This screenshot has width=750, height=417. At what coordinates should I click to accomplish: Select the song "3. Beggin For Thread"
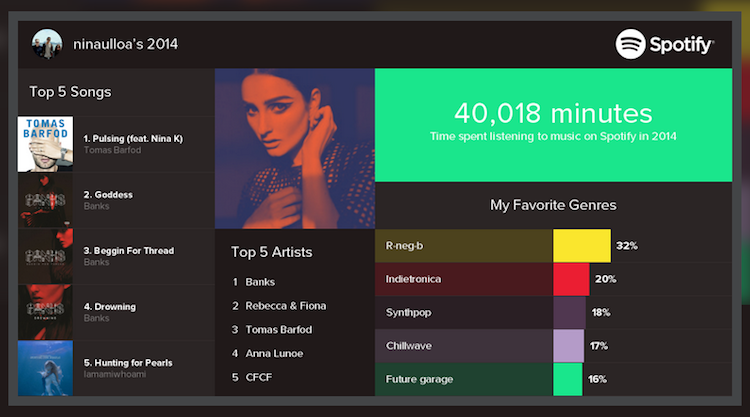coord(129,251)
